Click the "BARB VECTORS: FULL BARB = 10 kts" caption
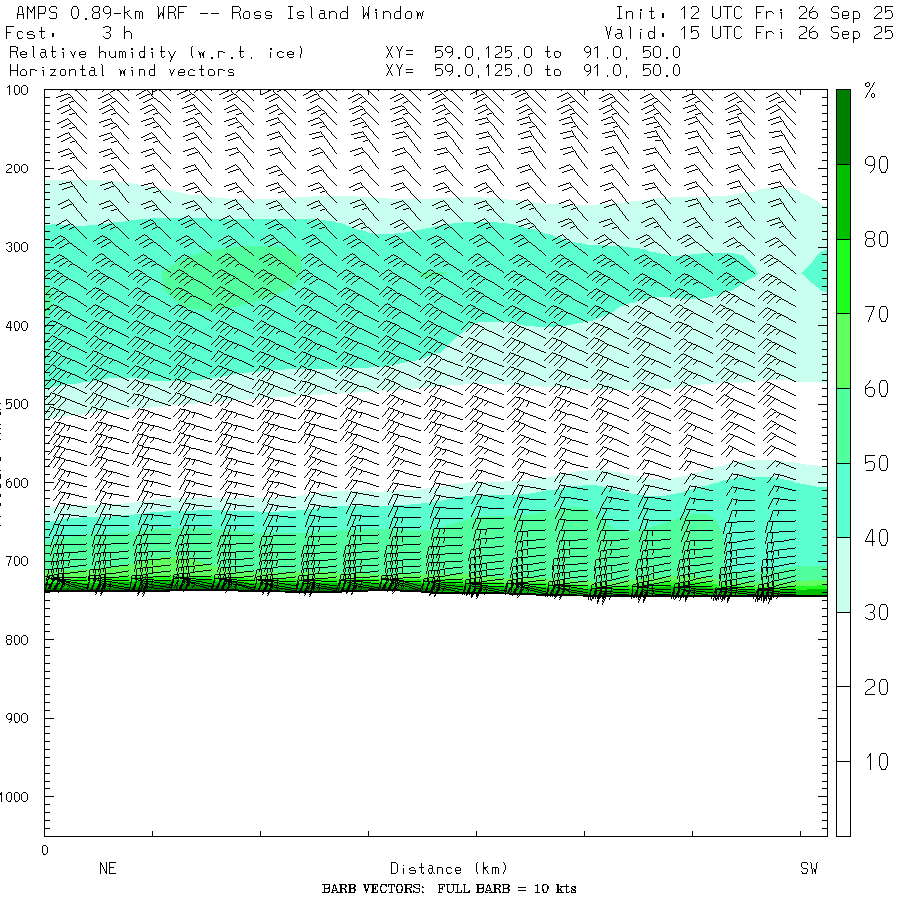 [x=449, y=889]
